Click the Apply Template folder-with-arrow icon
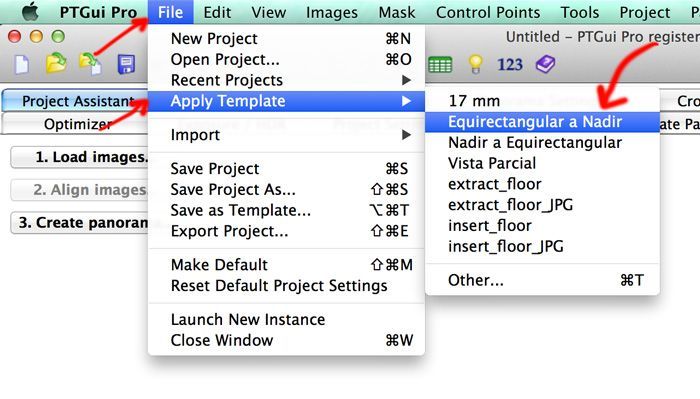The image size is (700, 399). (x=90, y=64)
